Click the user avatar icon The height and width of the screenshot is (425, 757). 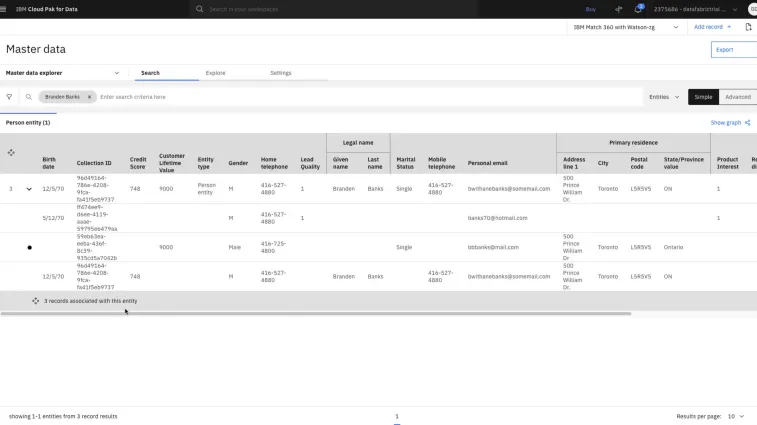pyautogui.click(x=751, y=9)
